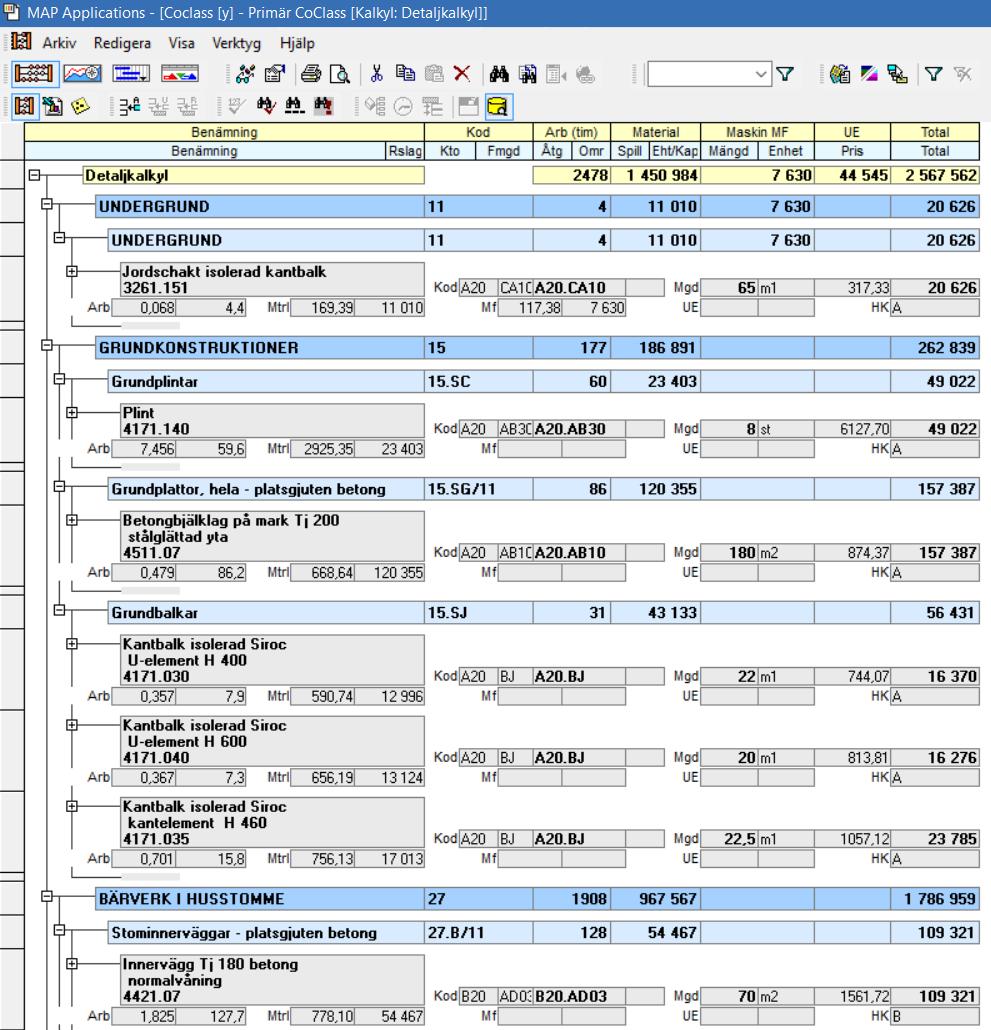Open the Gantt schedule view icon
Screen dimensions: 991x1030
coord(131,74)
